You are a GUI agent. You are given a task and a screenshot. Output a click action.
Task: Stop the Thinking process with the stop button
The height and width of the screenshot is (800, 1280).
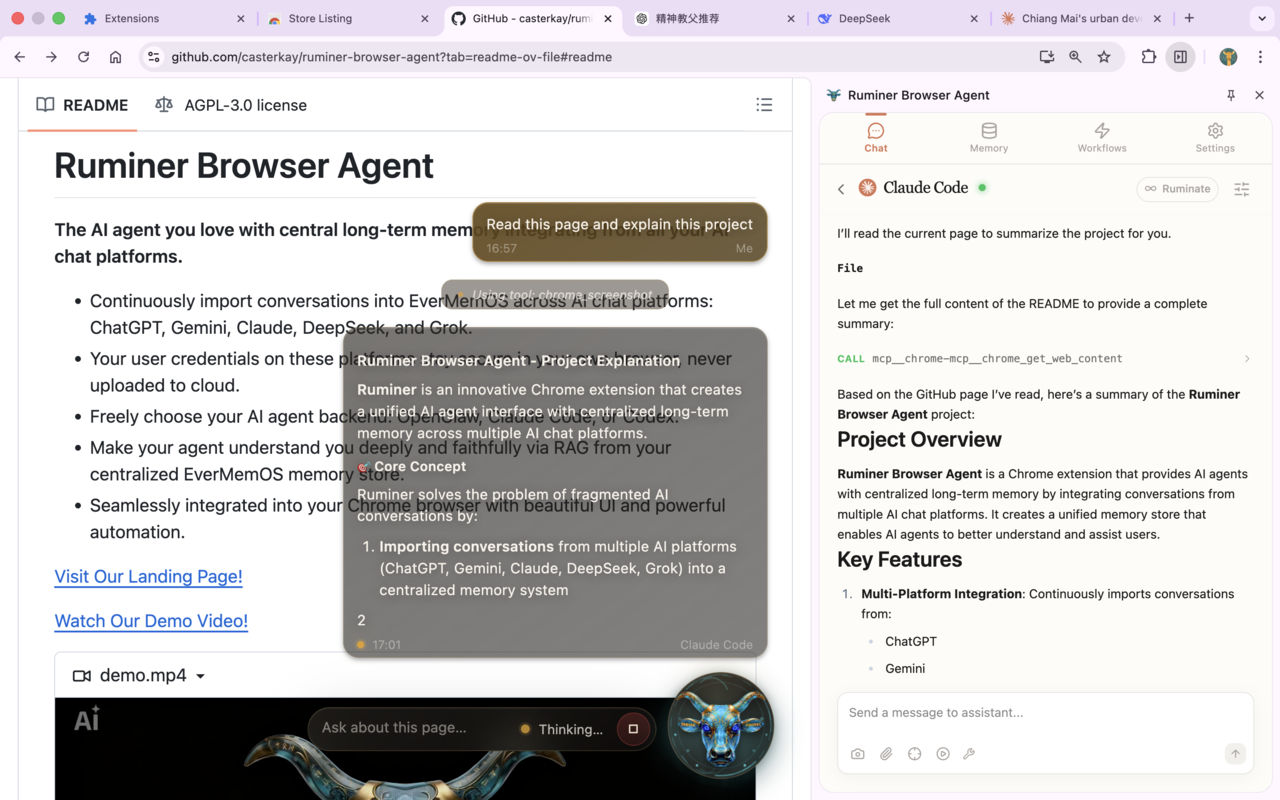633,729
